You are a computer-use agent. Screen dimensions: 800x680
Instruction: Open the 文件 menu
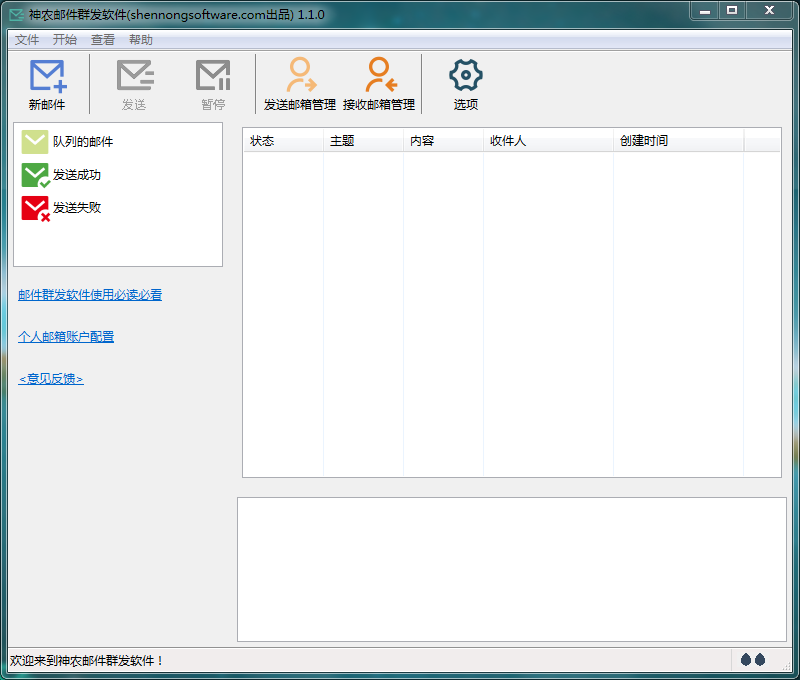pyautogui.click(x=26, y=39)
